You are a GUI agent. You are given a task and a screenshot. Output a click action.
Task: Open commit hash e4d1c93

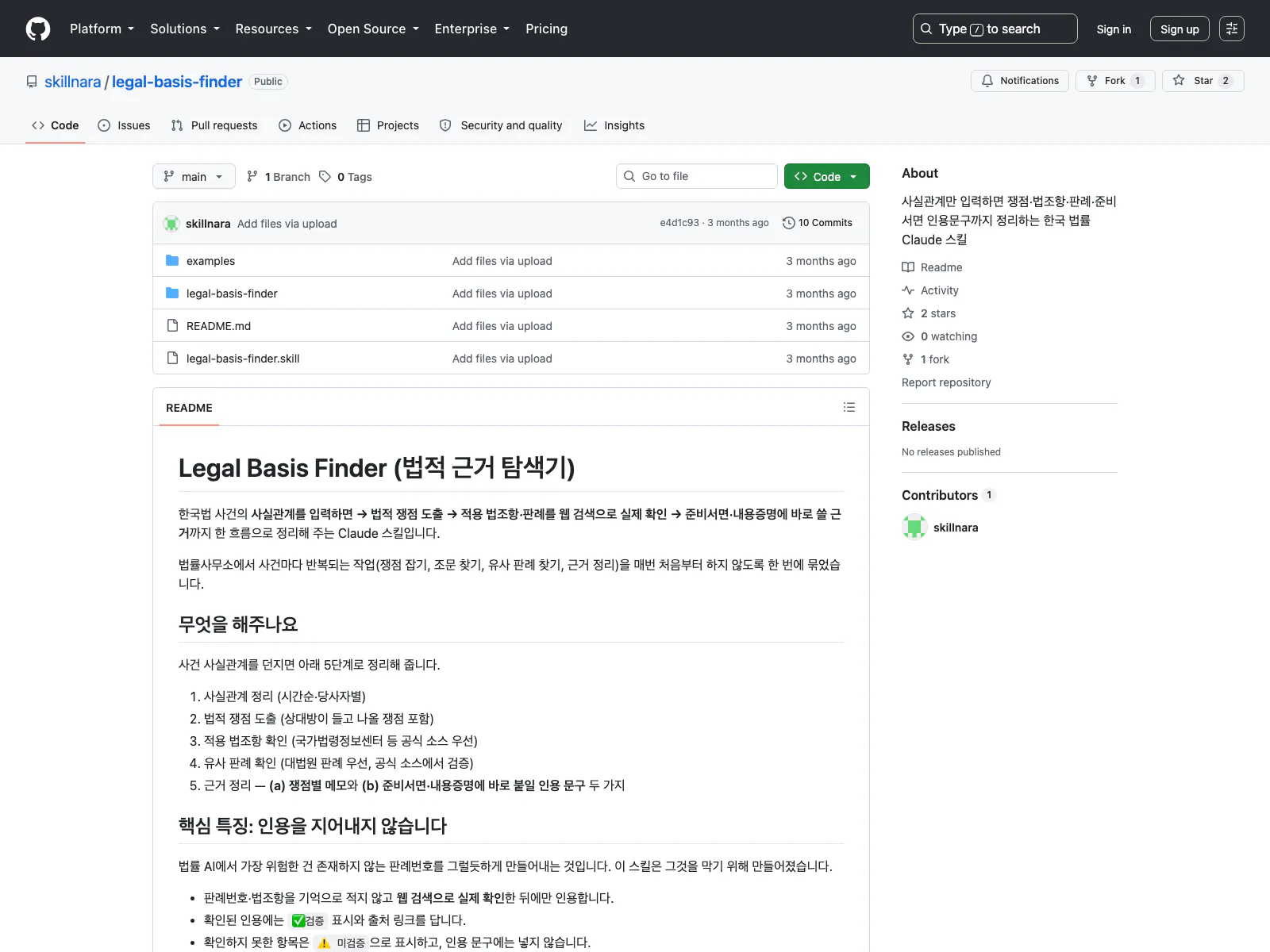pos(679,223)
